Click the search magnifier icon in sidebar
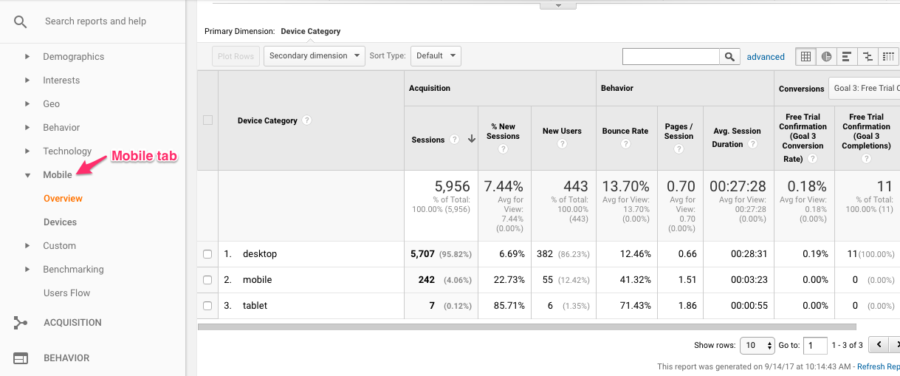Image resolution: width=900 pixels, height=376 pixels. (21, 22)
